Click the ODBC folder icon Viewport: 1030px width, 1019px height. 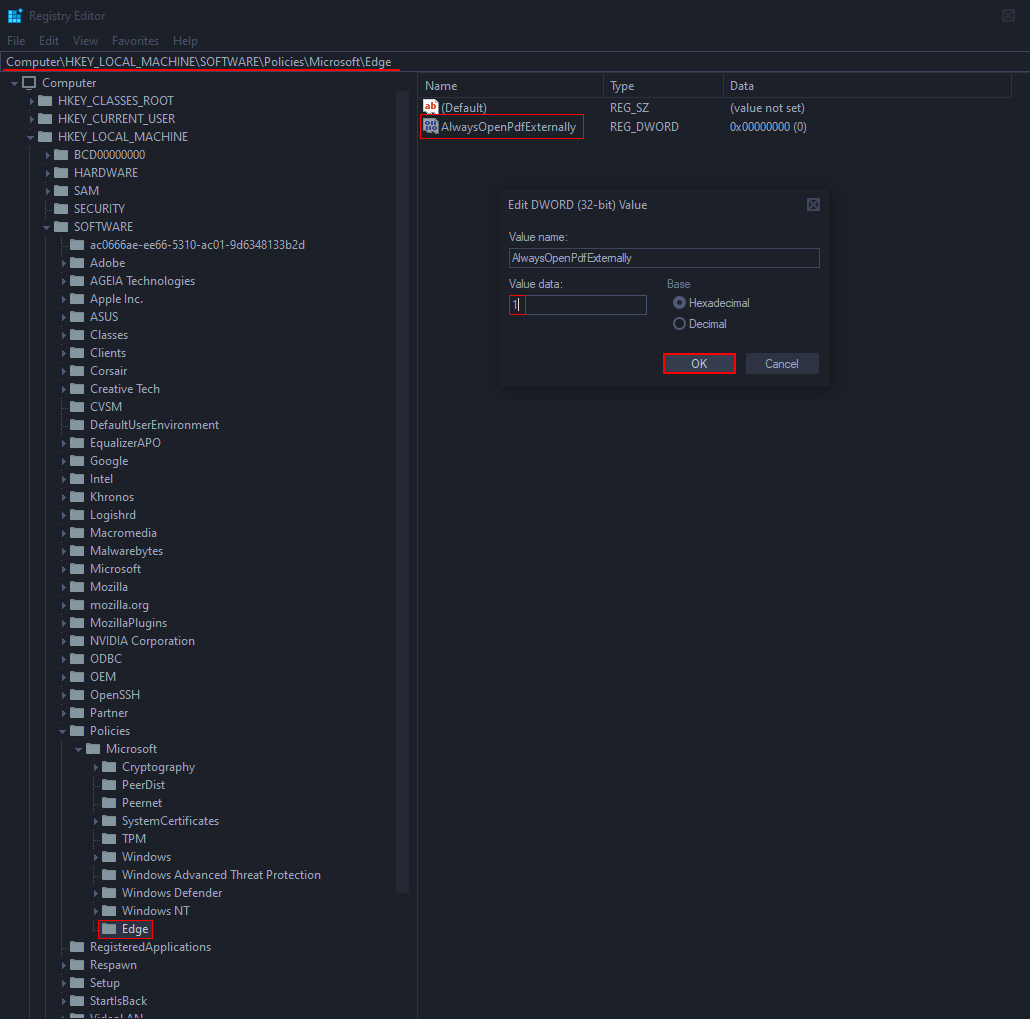tap(78, 658)
